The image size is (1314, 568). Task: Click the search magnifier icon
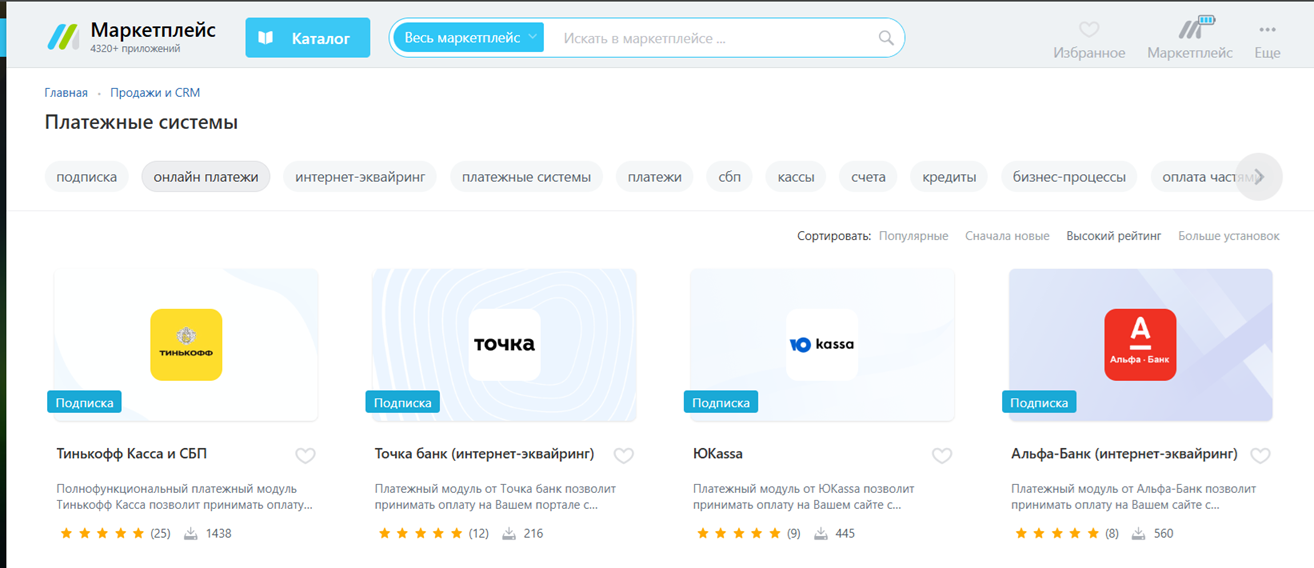(x=885, y=38)
